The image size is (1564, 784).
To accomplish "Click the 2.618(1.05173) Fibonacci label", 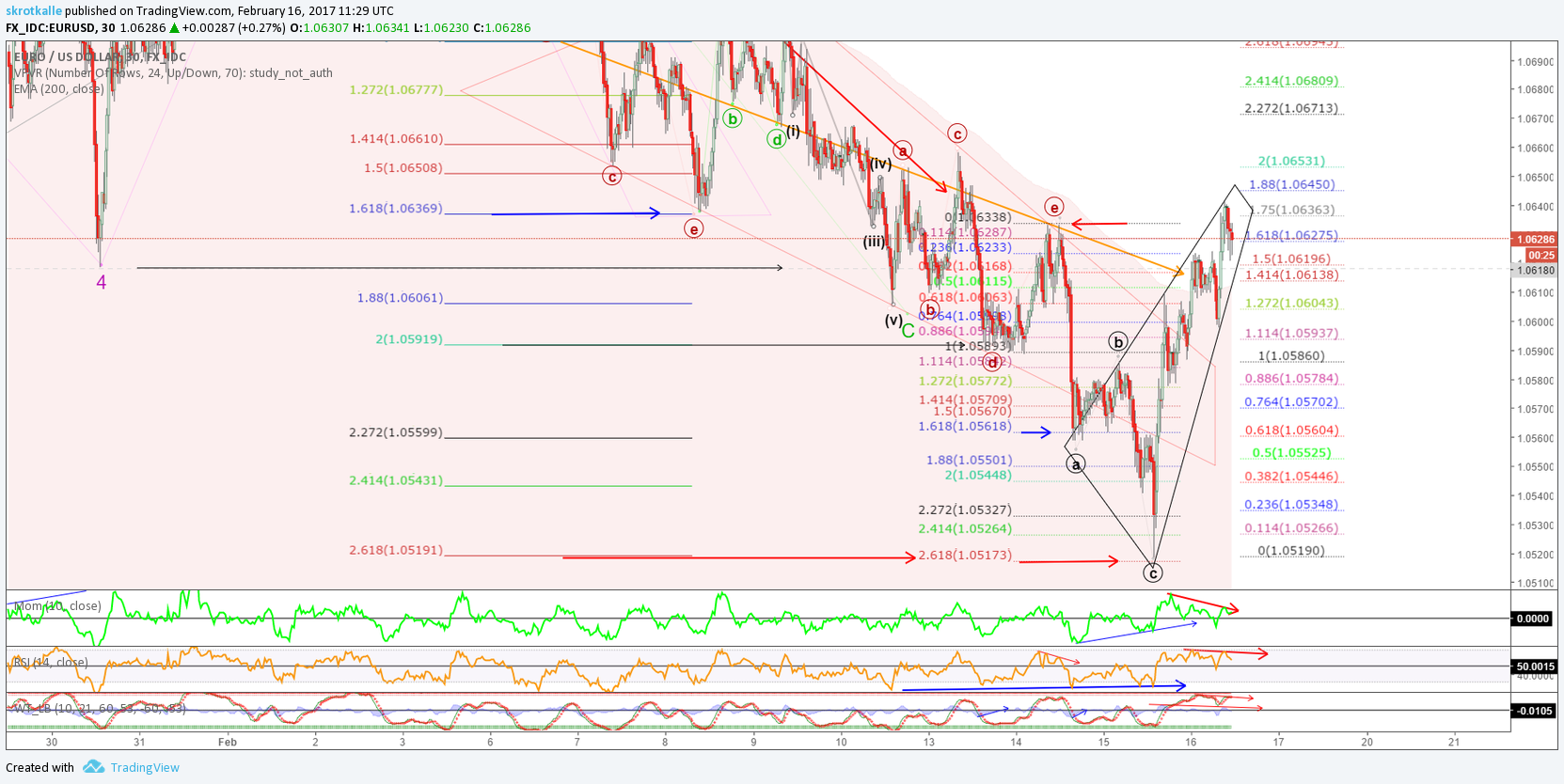I will click(966, 556).
